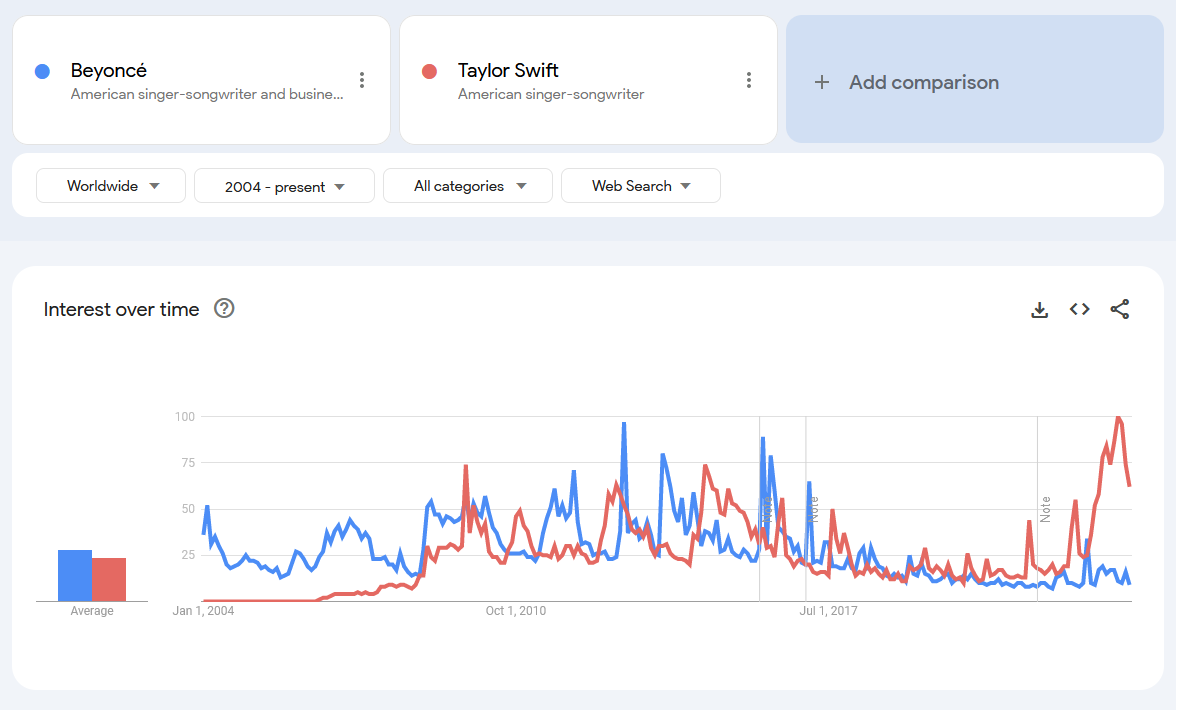Click the Note marker near Jul 2017
The height and width of the screenshot is (710, 1178).
(813, 509)
